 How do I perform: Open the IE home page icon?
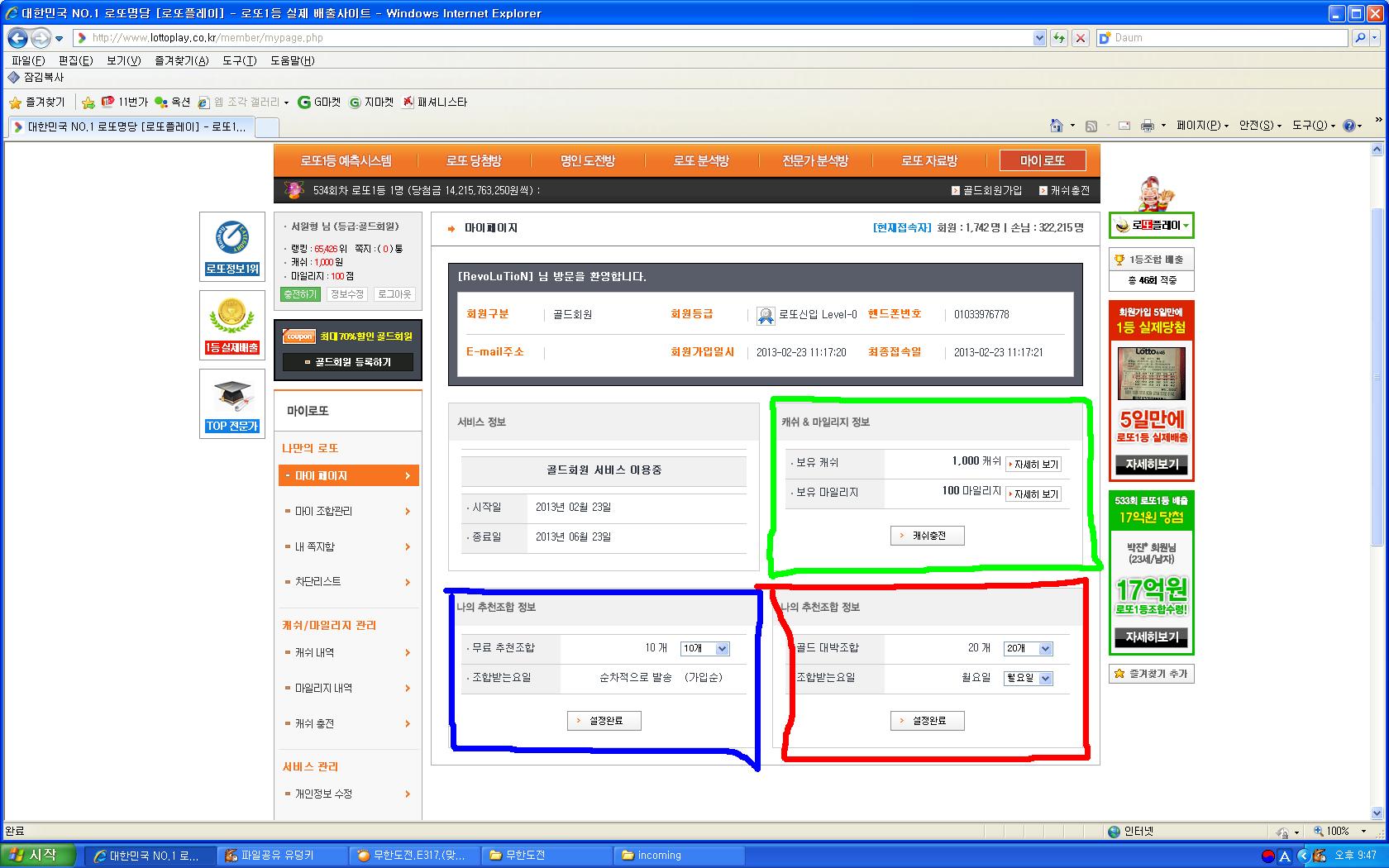pyautogui.click(x=1056, y=126)
